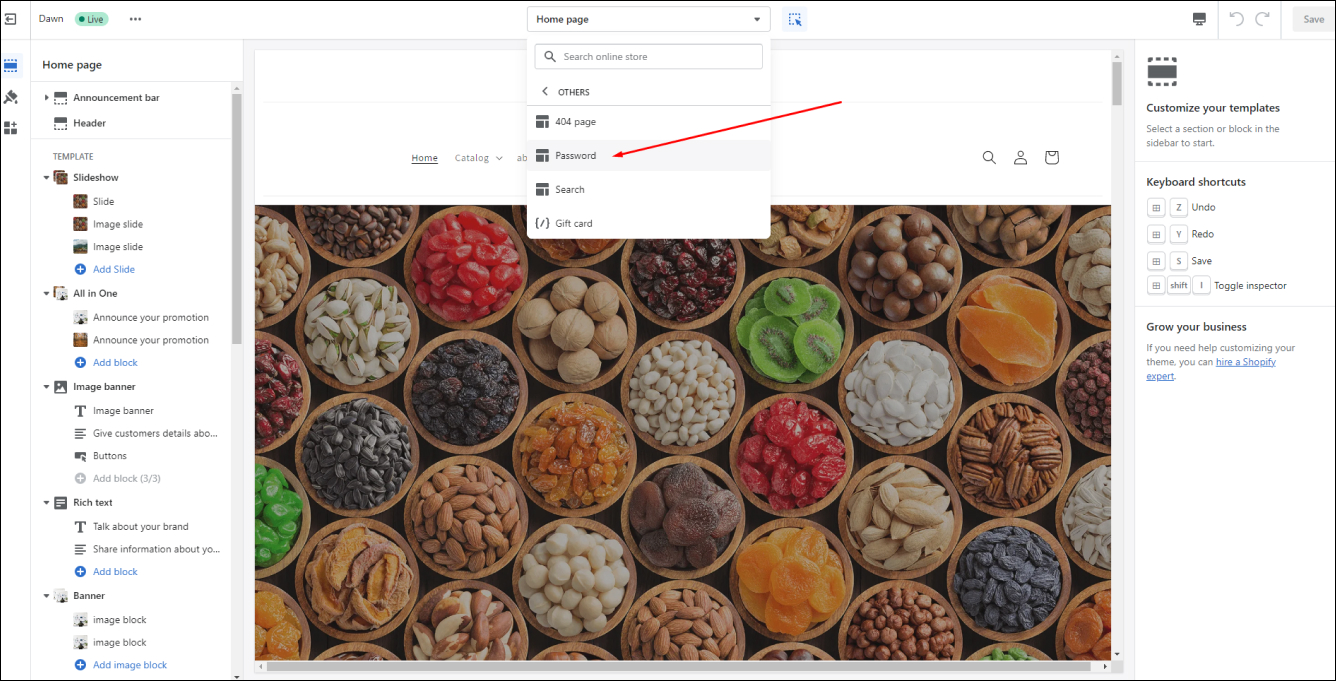
Task: Open the Home page template dropdown
Action: (648, 19)
